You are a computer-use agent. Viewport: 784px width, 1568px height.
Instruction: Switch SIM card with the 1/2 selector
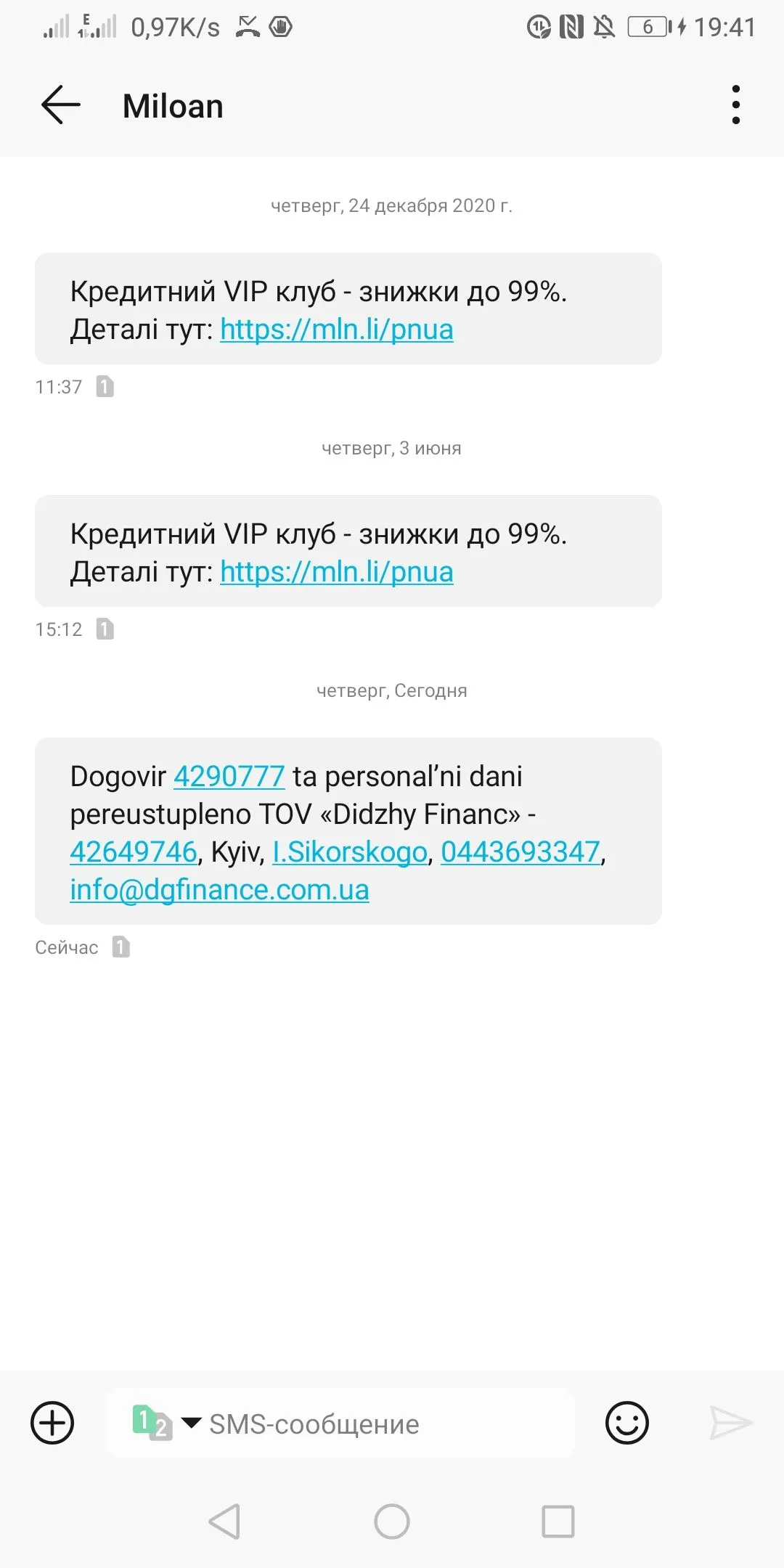152,1423
